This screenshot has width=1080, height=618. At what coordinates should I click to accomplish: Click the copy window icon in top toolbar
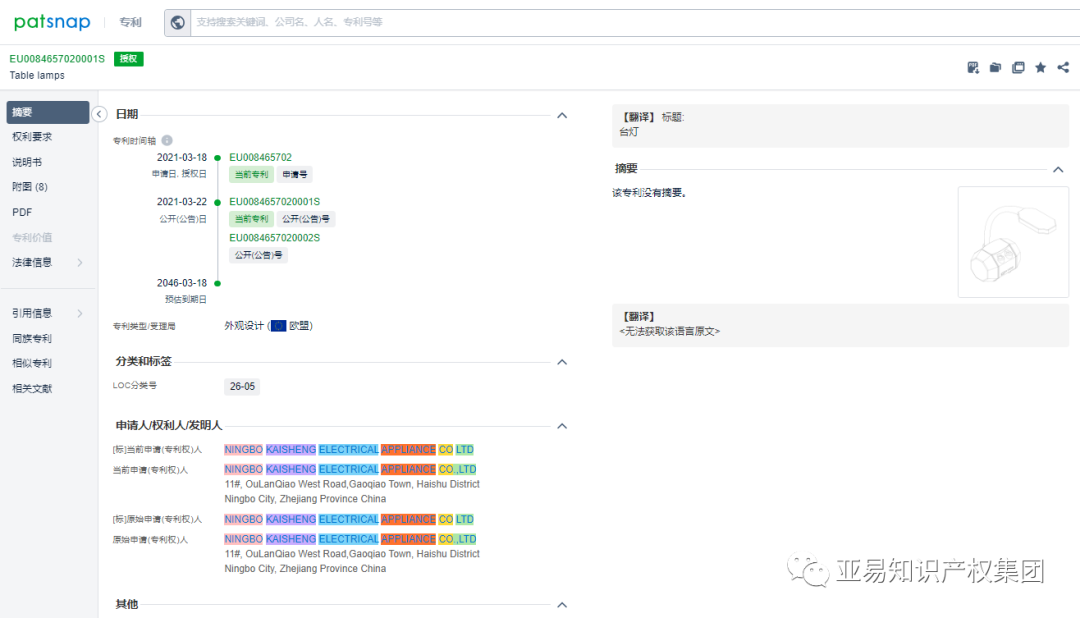coord(1018,68)
